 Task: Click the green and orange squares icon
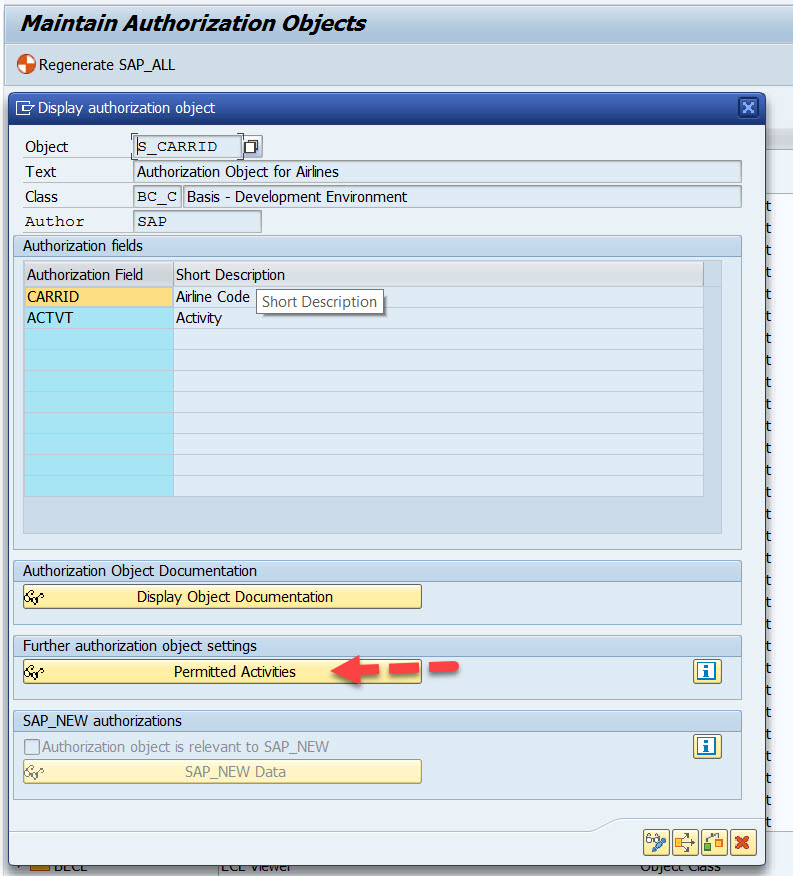[714, 842]
